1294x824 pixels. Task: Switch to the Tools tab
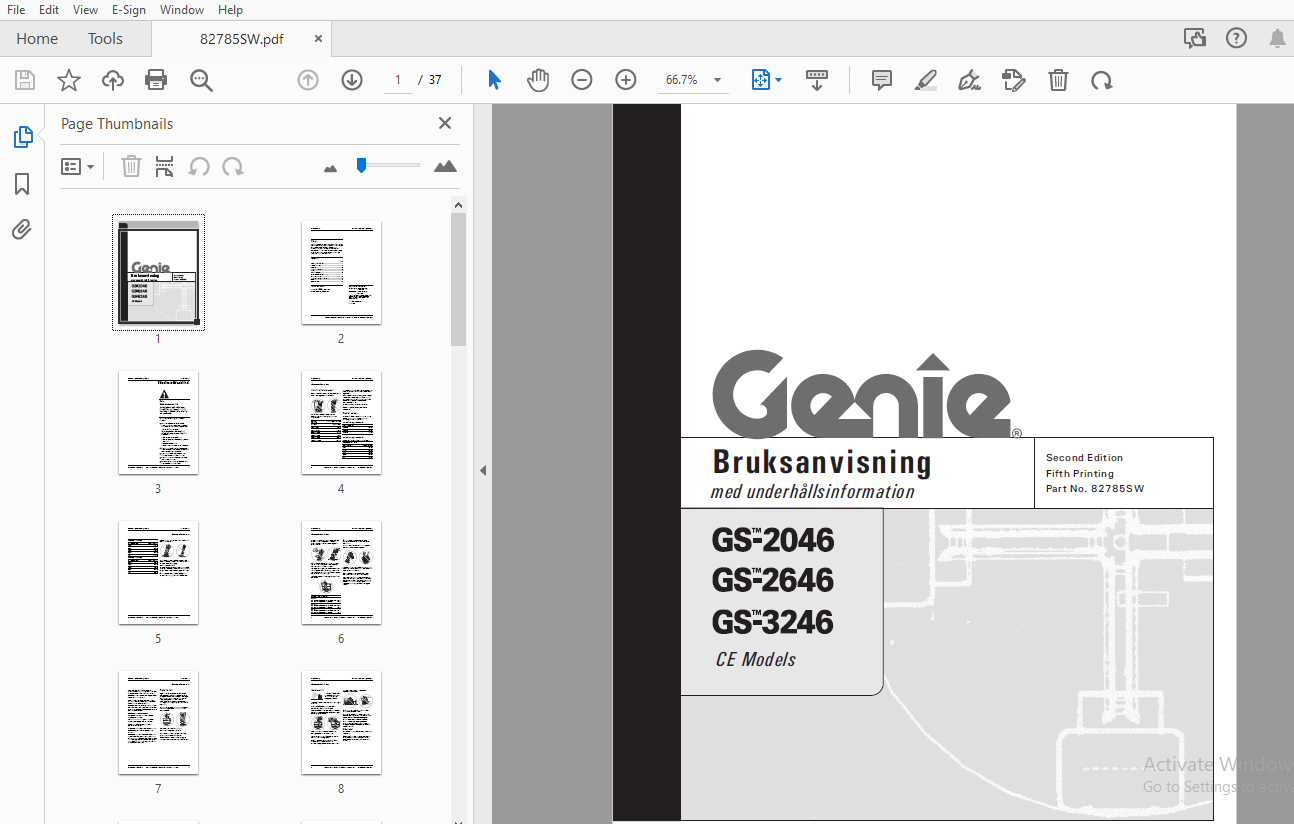(105, 39)
